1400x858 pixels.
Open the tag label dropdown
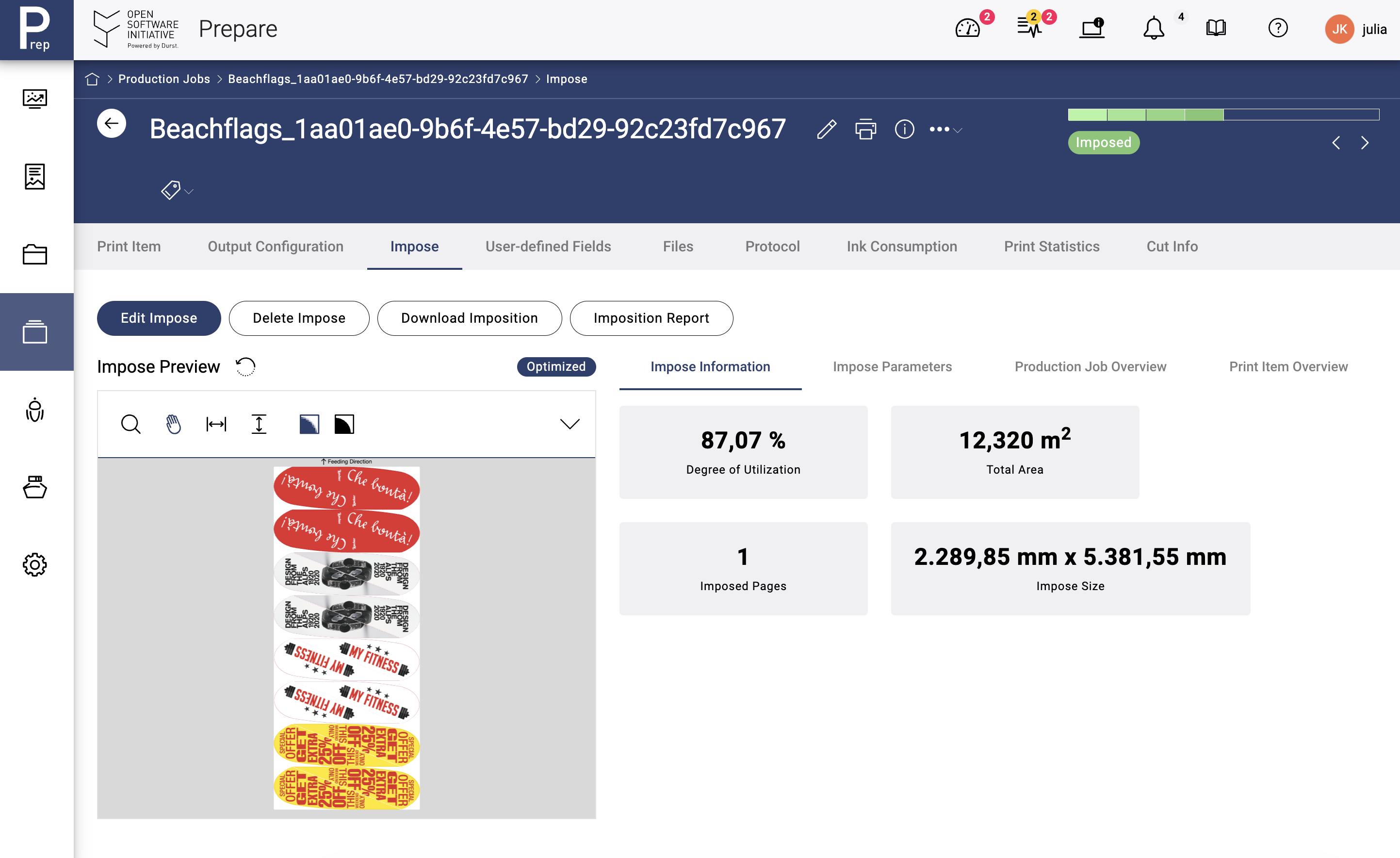point(177,190)
